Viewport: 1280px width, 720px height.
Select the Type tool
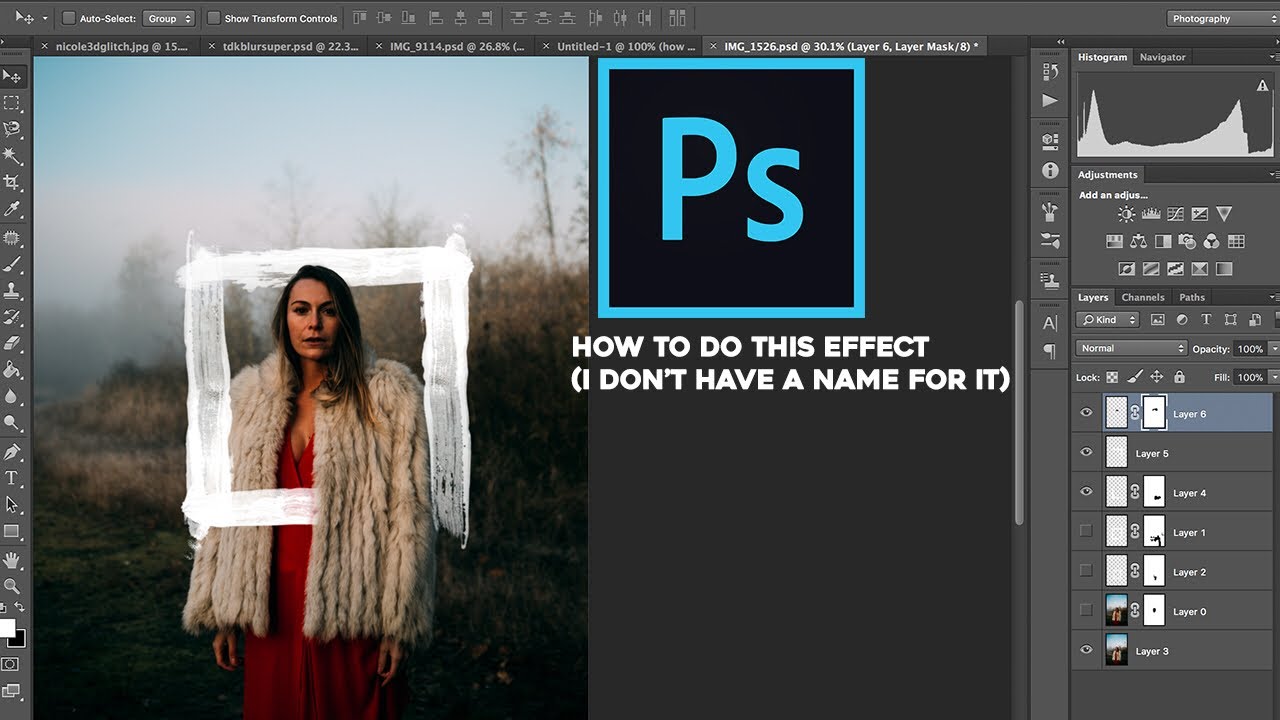(12, 478)
